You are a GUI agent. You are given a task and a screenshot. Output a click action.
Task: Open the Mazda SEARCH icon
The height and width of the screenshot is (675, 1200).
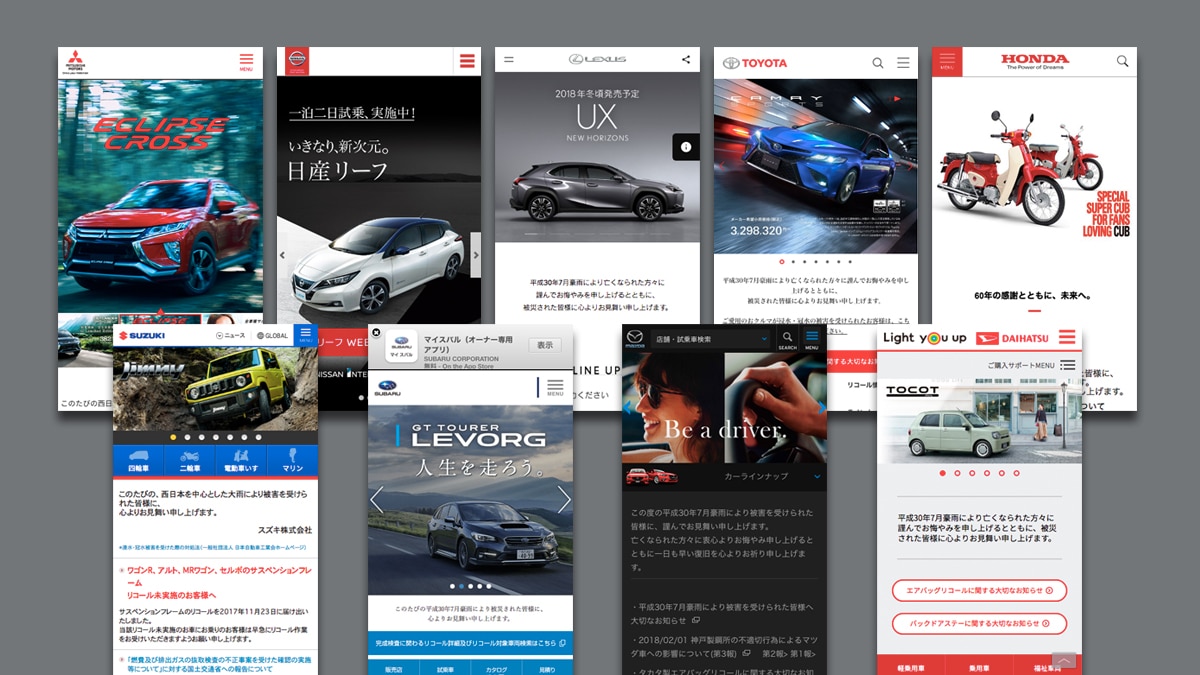tap(788, 339)
